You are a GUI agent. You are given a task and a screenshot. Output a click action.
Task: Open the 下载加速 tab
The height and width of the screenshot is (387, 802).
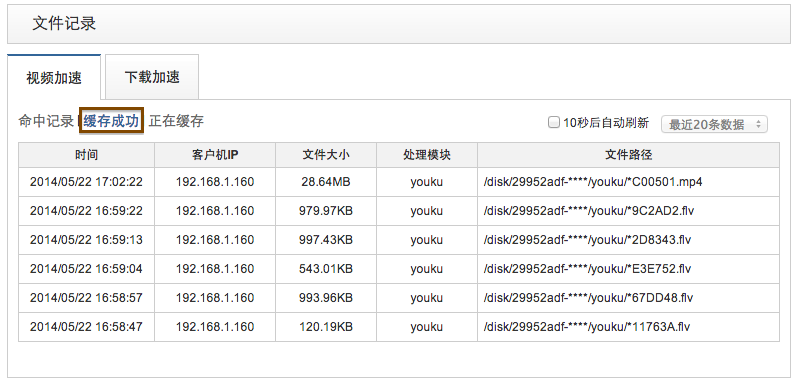click(x=152, y=77)
